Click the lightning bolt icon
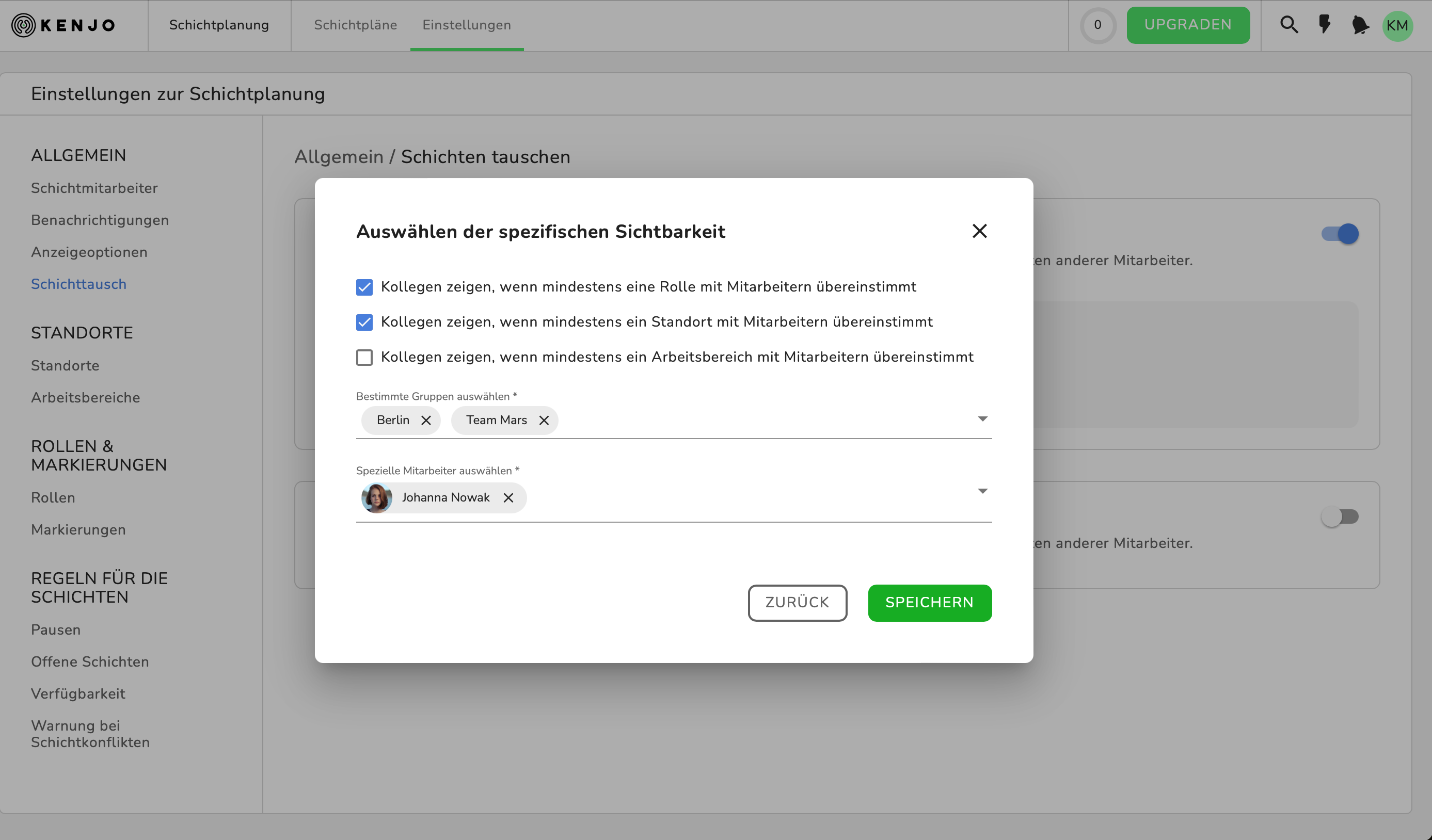Screen dimensions: 1432x840 pyautogui.click(x=1325, y=25)
